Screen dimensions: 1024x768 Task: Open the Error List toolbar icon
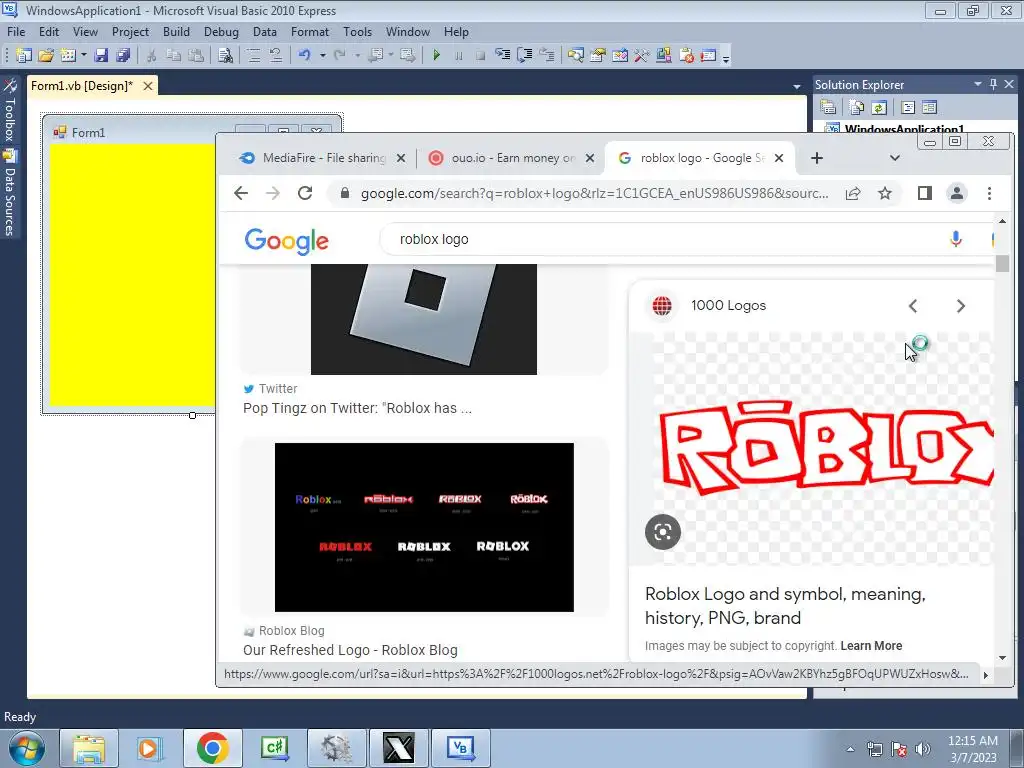click(686, 56)
